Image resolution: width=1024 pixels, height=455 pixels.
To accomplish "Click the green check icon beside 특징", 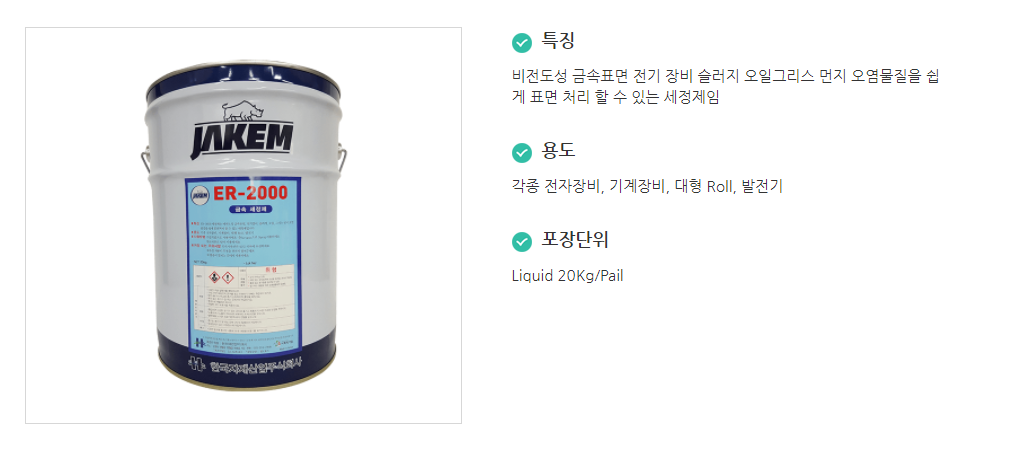I will click(520, 42).
